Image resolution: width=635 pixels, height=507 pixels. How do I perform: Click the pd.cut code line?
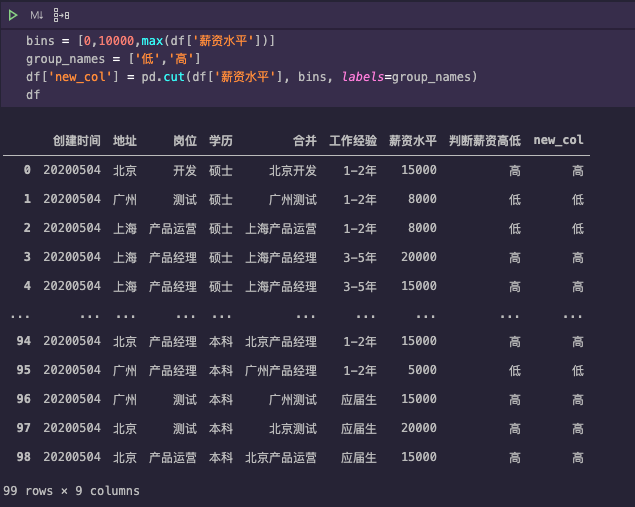pyautogui.click(x=250, y=77)
